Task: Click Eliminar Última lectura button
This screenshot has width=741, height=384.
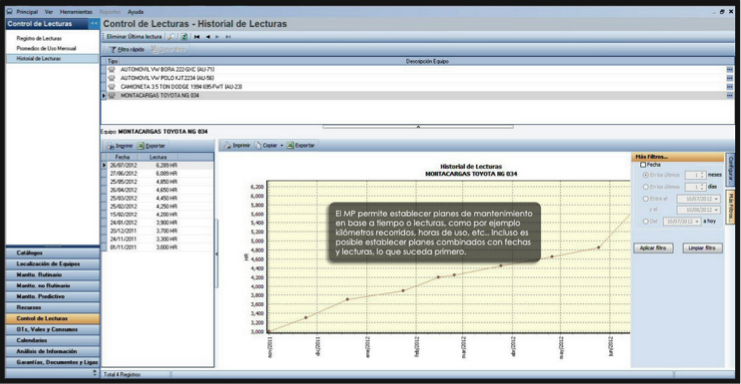Action: (x=134, y=37)
